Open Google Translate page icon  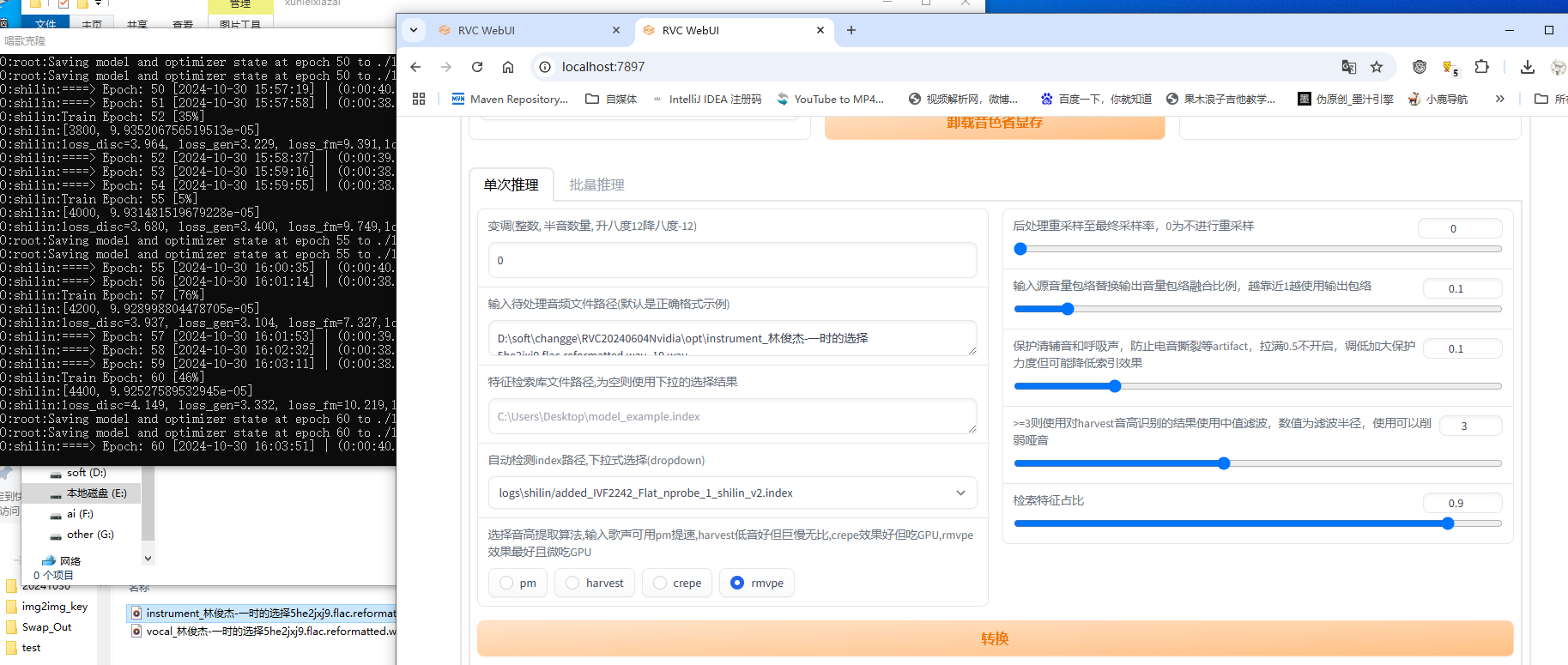(x=1349, y=67)
